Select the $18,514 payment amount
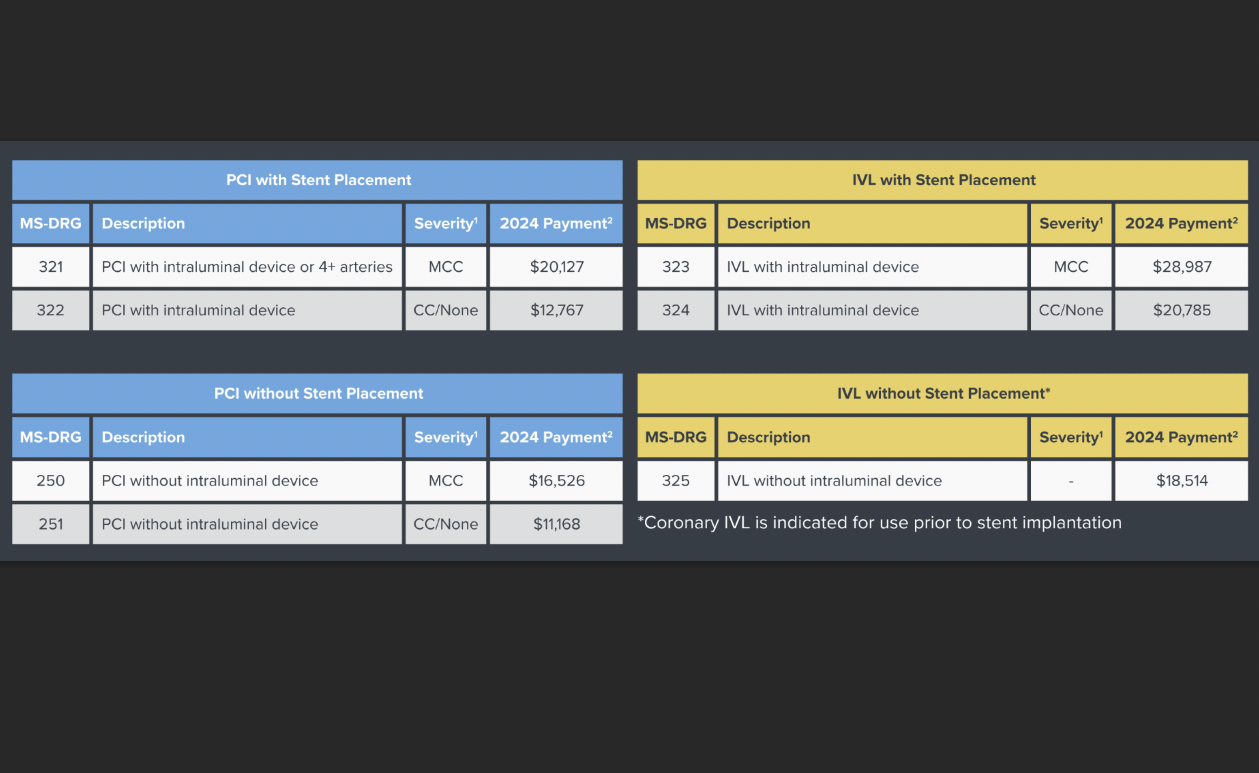 click(x=1182, y=481)
